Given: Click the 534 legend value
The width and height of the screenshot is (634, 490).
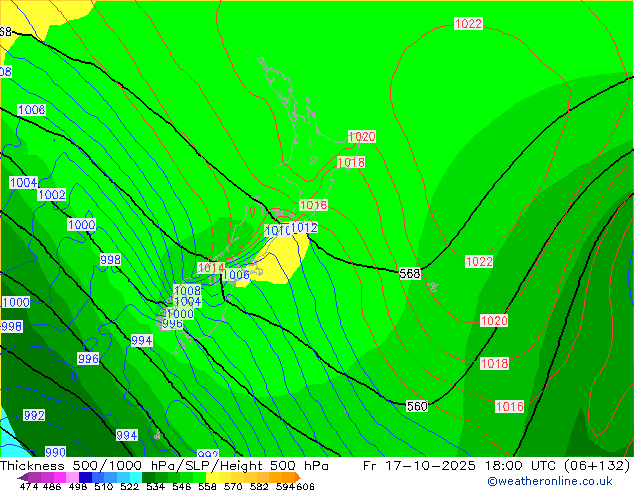Looking at the screenshot, I should pyautogui.click(x=155, y=486).
